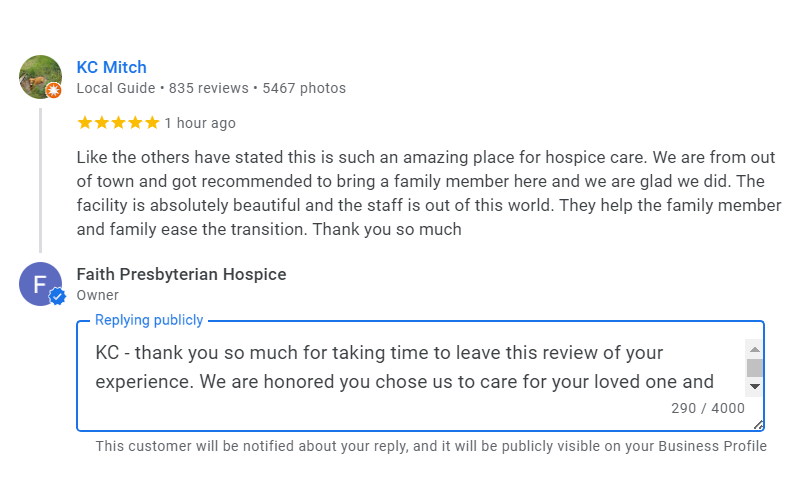Click the review text body
The image size is (797, 493).
pos(428,193)
